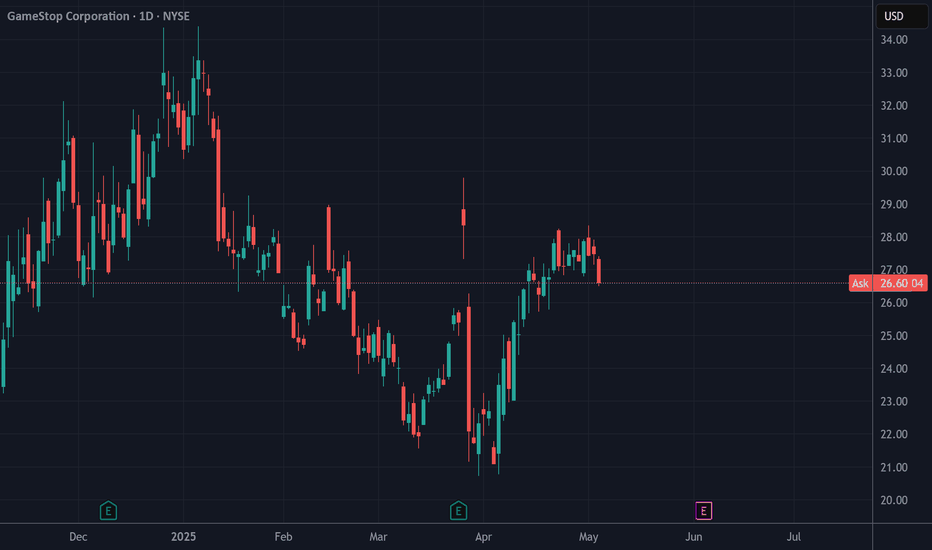
Task: Click the 34.00 price axis label
Action: coord(894,40)
